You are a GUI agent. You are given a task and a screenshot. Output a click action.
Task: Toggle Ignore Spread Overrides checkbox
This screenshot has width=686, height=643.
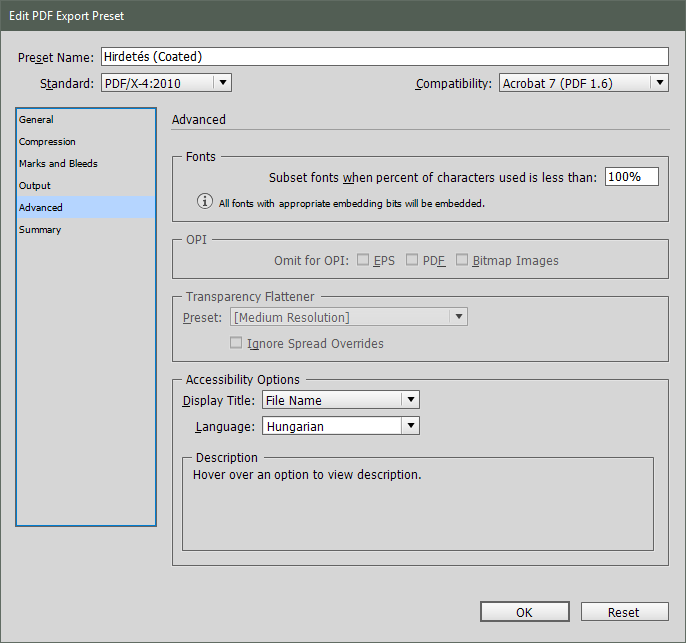pyautogui.click(x=236, y=343)
